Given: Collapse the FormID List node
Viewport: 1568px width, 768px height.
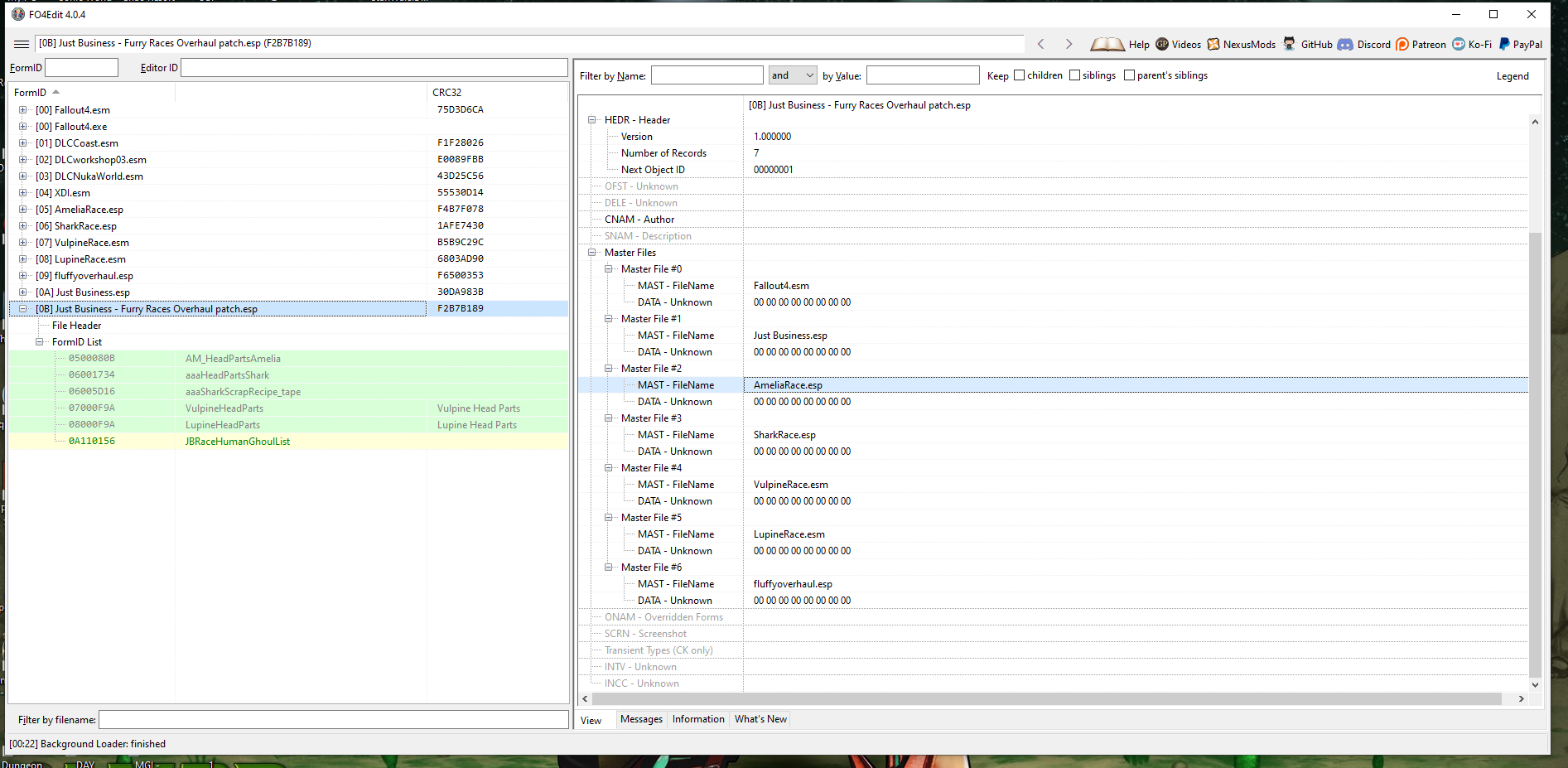Looking at the screenshot, I should click(x=39, y=341).
